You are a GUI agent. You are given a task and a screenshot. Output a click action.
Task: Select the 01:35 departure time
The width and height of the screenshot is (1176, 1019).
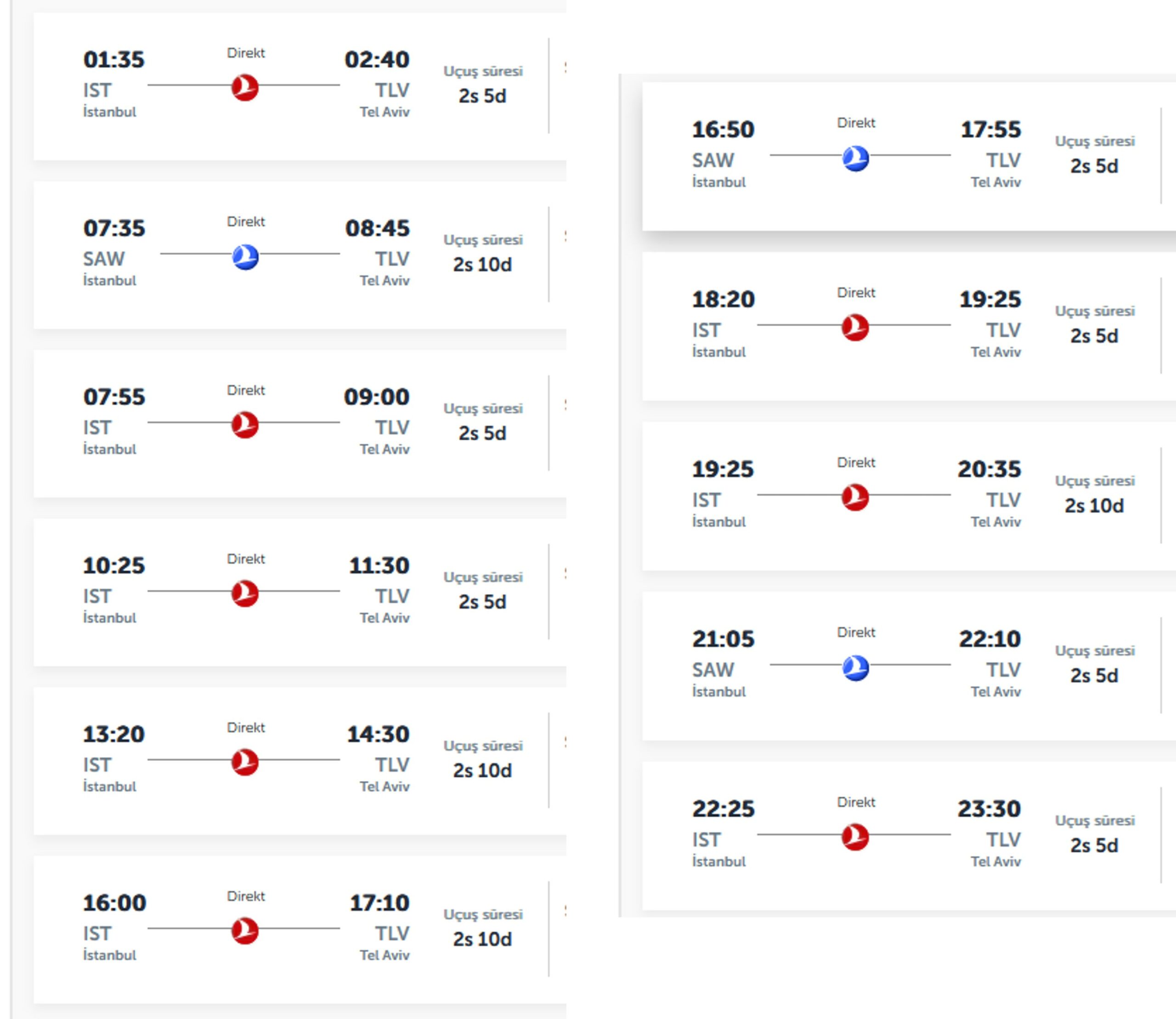pos(114,59)
